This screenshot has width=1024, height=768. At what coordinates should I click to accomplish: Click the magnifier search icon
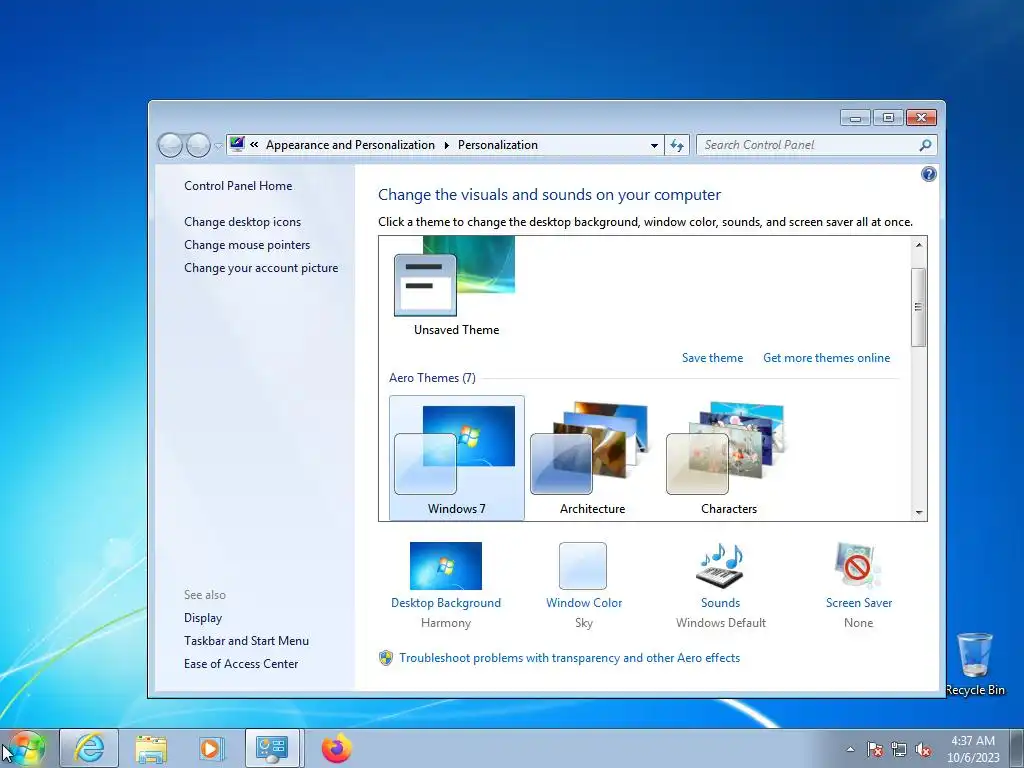tap(925, 145)
